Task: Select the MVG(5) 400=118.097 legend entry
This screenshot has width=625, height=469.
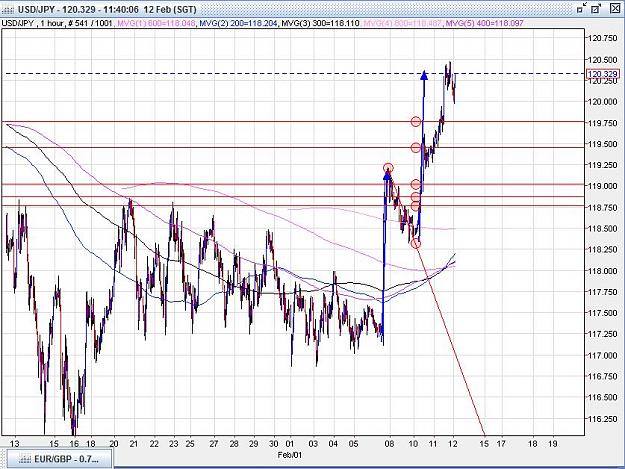Action: (484, 24)
